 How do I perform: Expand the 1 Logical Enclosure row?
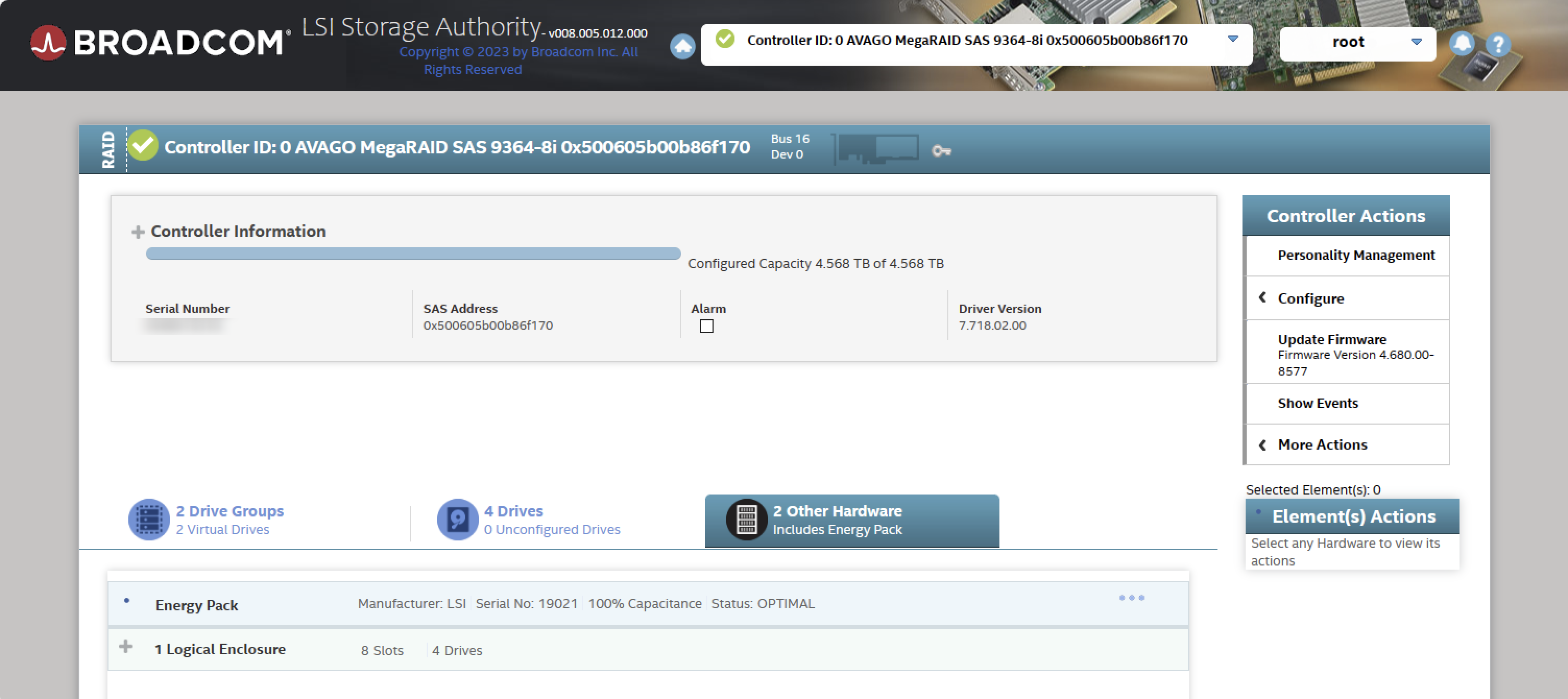(x=125, y=646)
